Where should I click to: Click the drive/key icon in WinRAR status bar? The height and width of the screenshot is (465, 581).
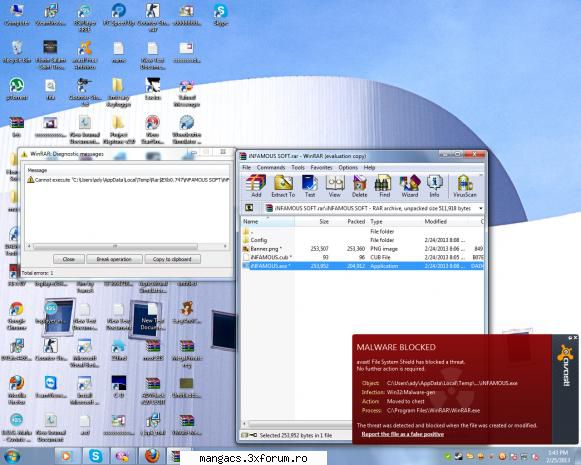(x=249, y=435)
